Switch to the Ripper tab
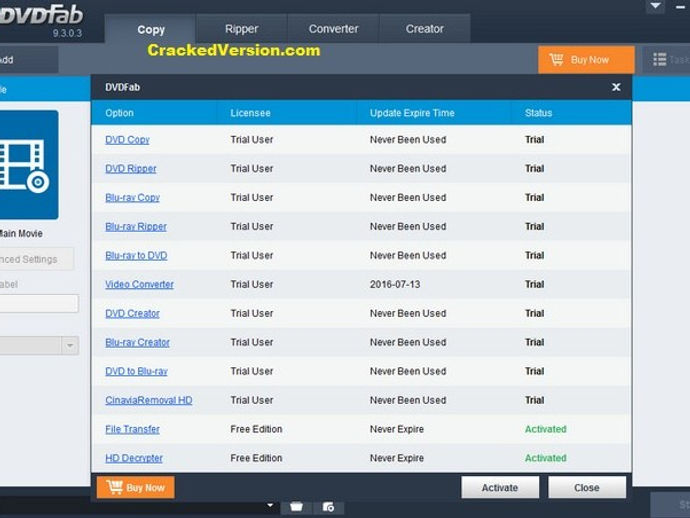Image resolution: width=690 pixels, height=518 pixels. [x=241, y=29]
